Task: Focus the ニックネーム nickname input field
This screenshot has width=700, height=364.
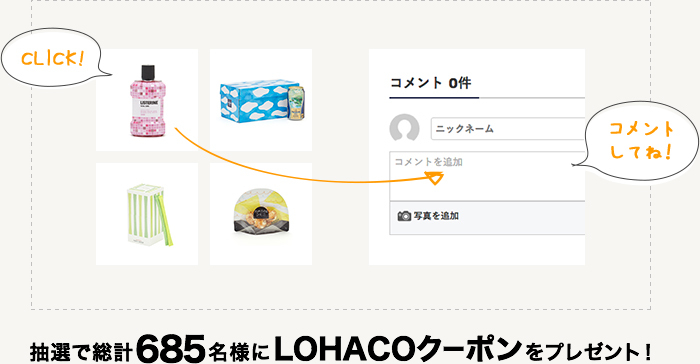Action: pyautogui.click(x=508, y=129)
